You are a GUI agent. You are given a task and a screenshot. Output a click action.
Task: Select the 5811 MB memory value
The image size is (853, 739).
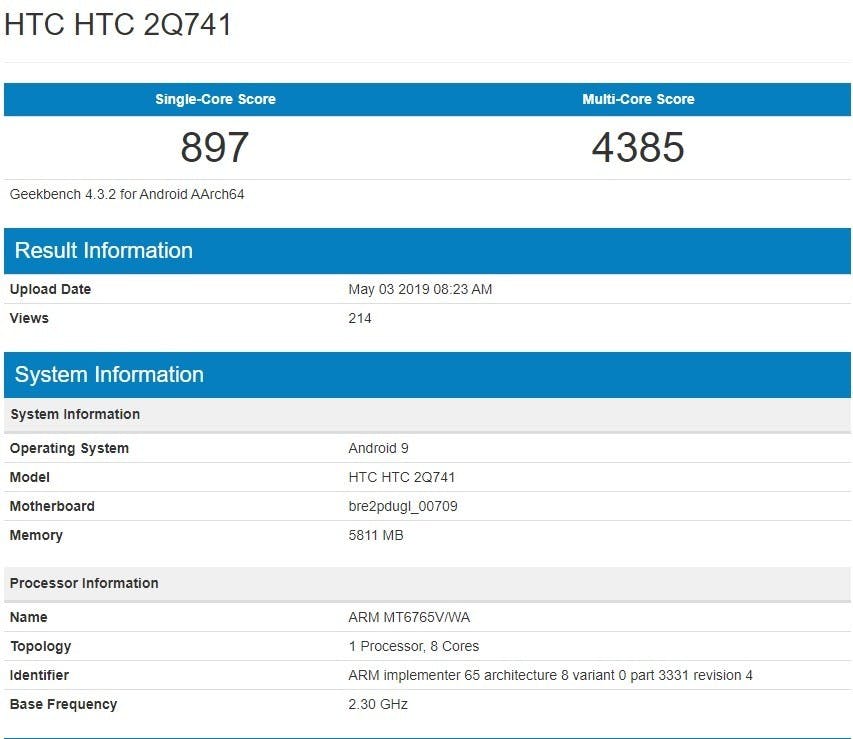coord(376,535)
